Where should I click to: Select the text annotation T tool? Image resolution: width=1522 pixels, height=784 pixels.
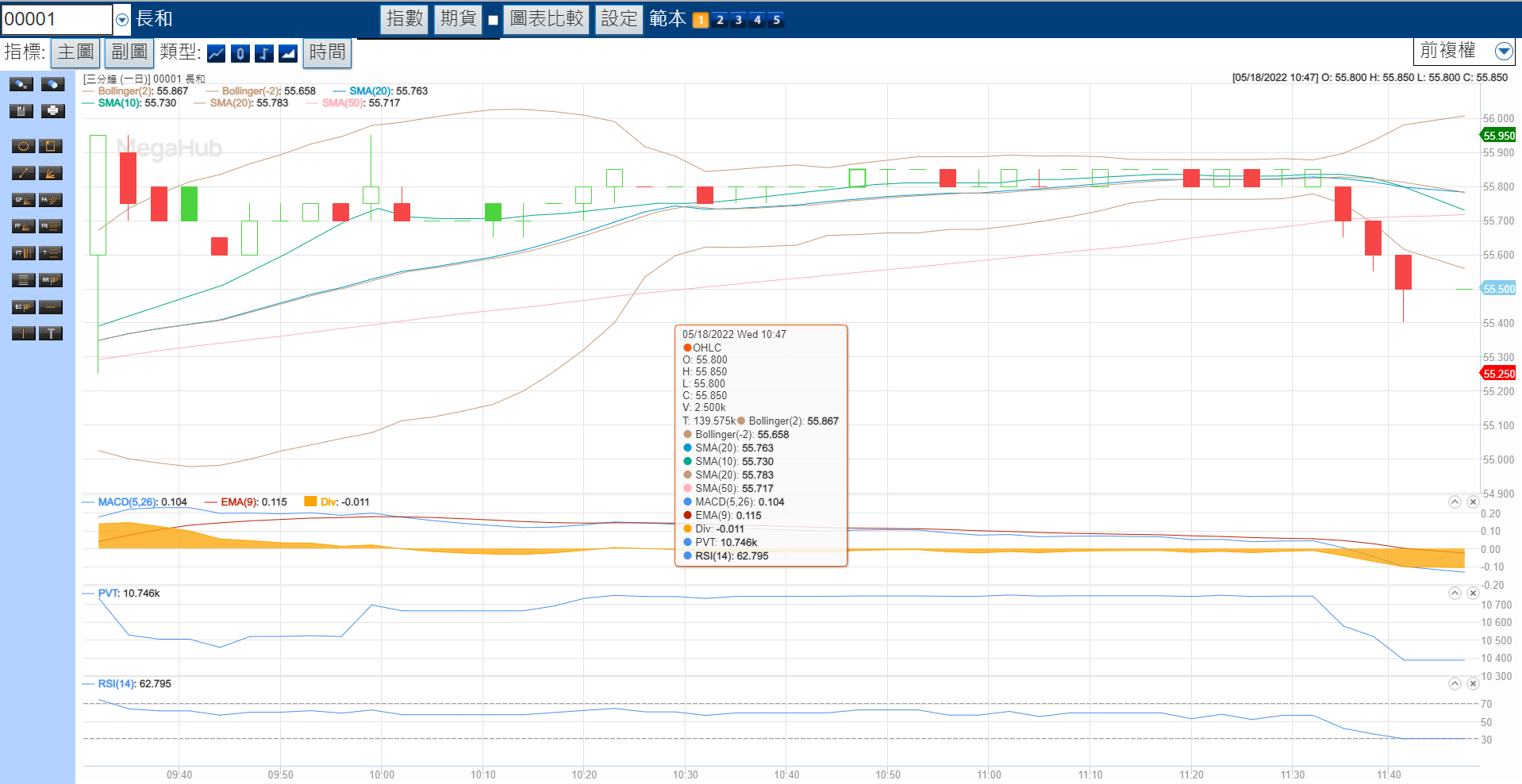point(50,333)
